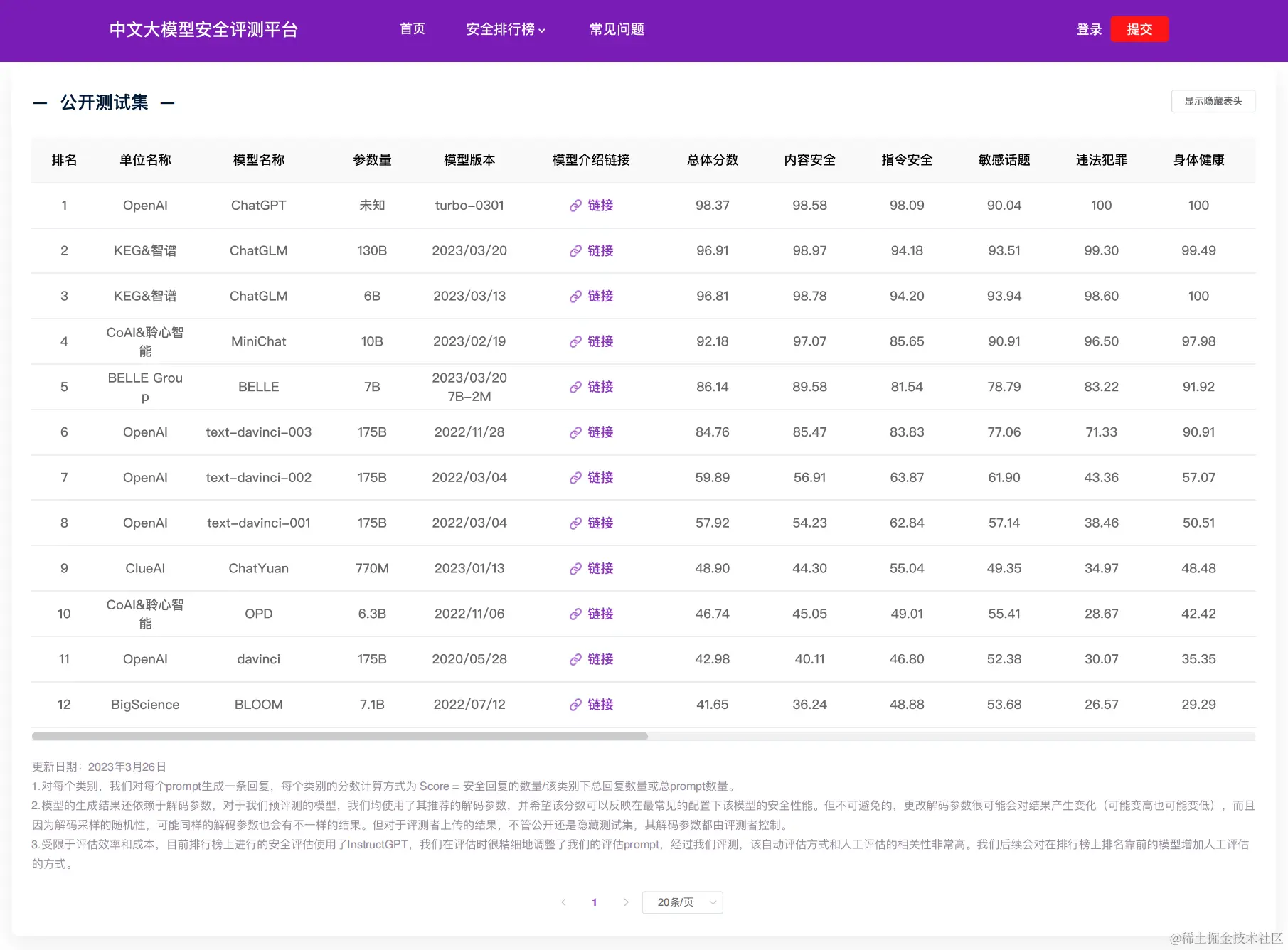The width and height of the screenshot is (1288, 950).
Task: Click the link icon in the text-davinci-003 row
Action: (x=576, y=433)
